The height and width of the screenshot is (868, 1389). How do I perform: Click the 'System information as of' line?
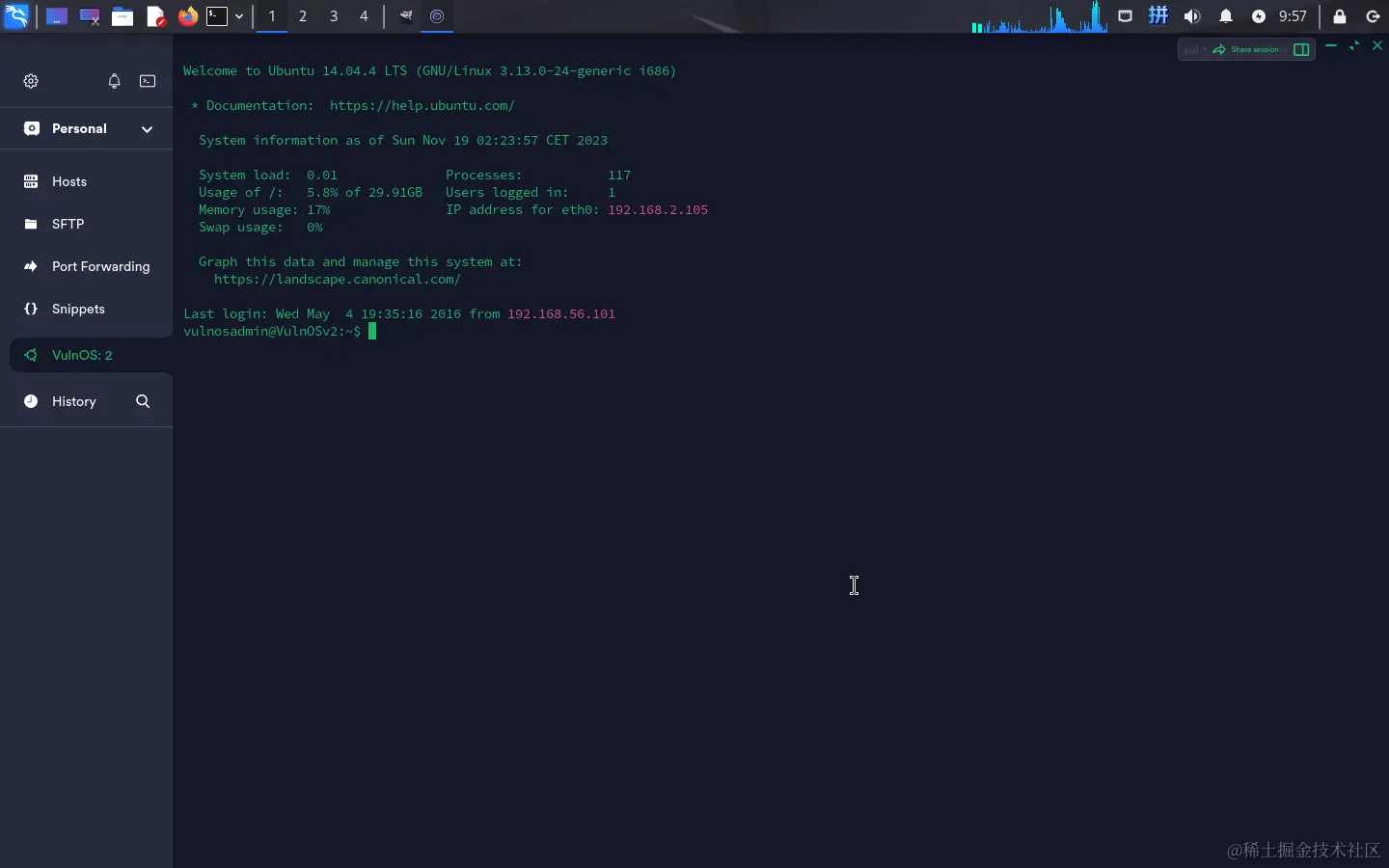coord(403,141)
